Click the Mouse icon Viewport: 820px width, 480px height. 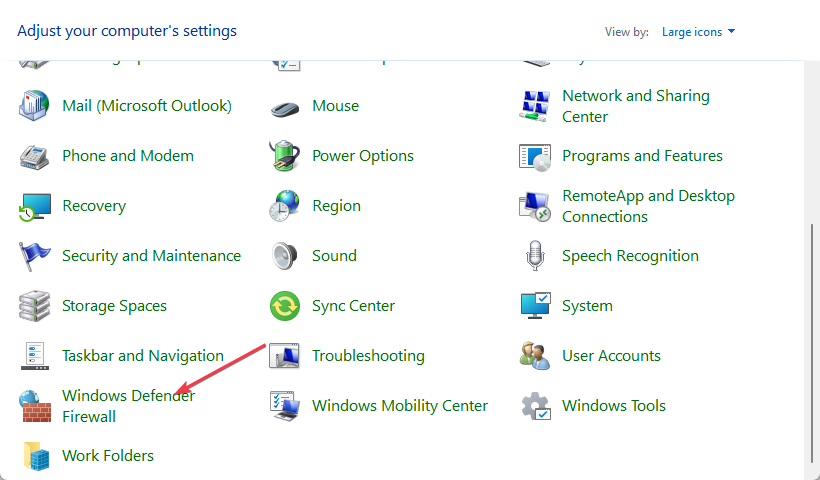point(285,107)
